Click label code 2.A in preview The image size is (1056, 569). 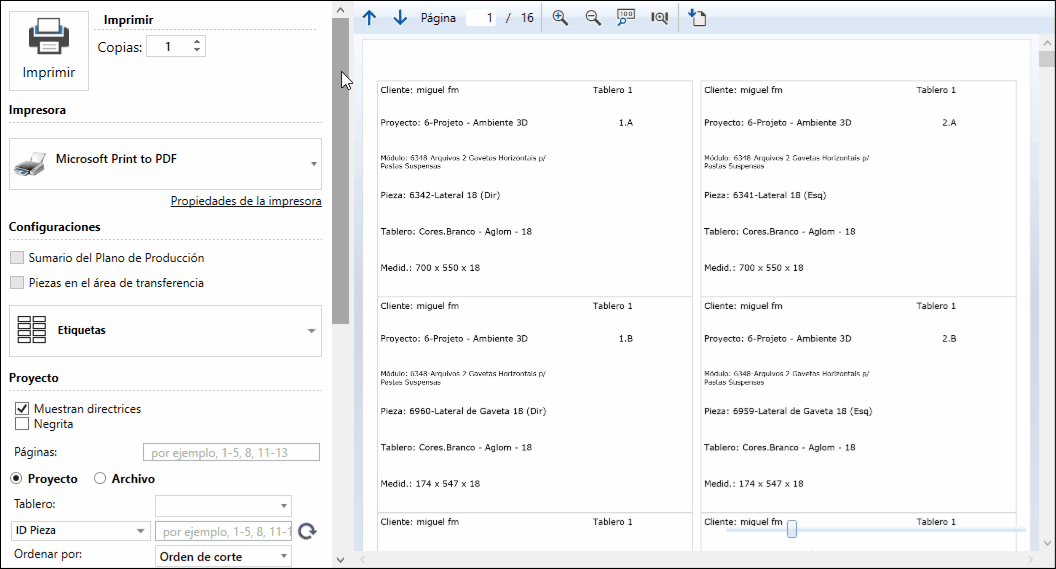949,123
